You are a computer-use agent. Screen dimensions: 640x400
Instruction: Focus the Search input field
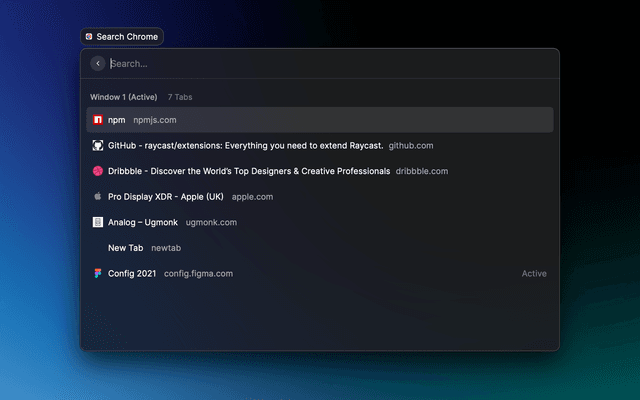320,63
